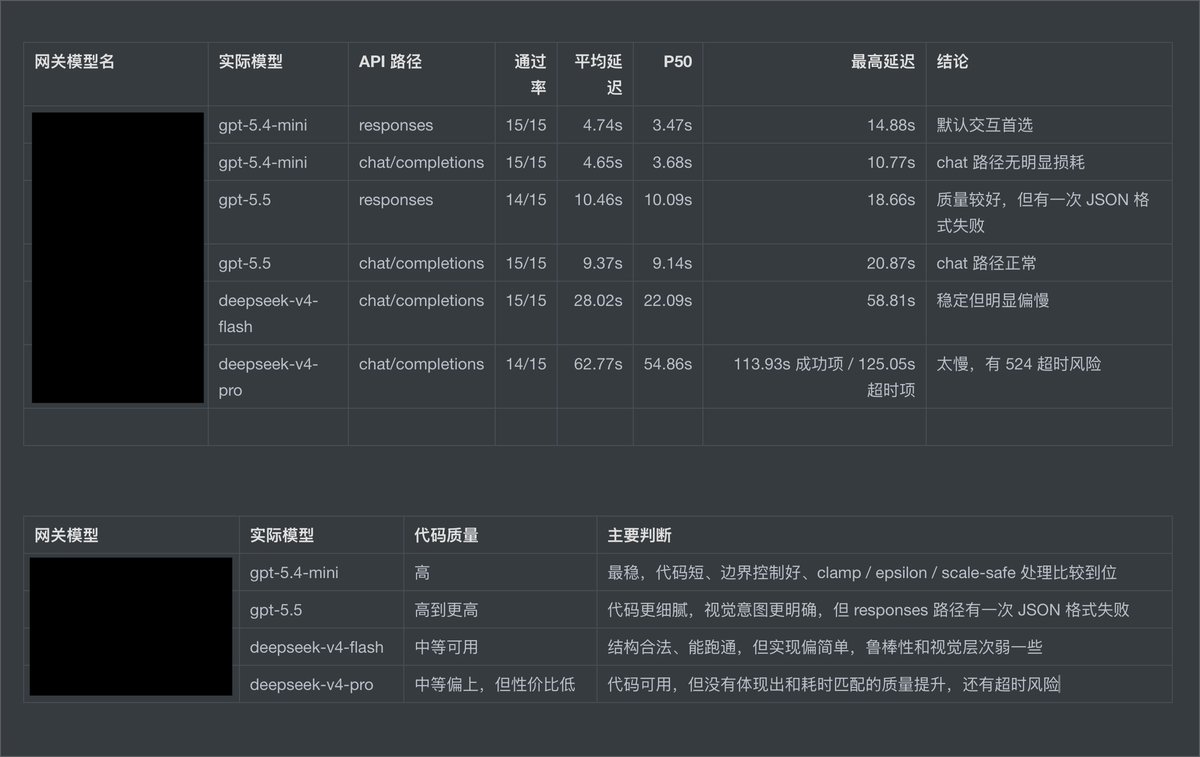The image size is (1200, 757).
Task: Select the 54.86s P50 value
Action: 668,364
